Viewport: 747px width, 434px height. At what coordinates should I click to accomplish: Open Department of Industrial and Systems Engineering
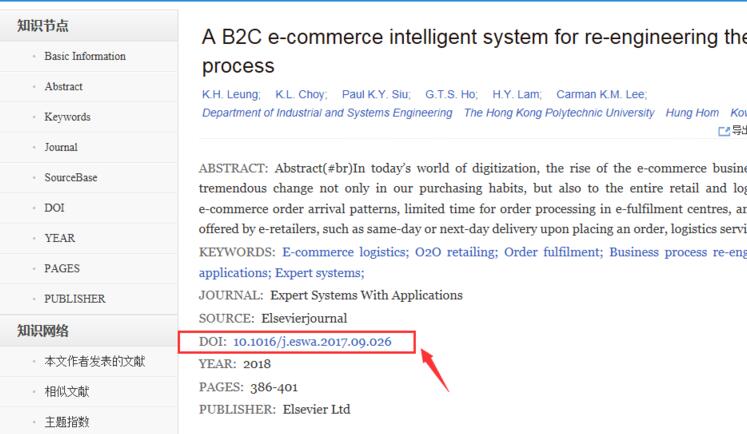(x=327, y=113)
